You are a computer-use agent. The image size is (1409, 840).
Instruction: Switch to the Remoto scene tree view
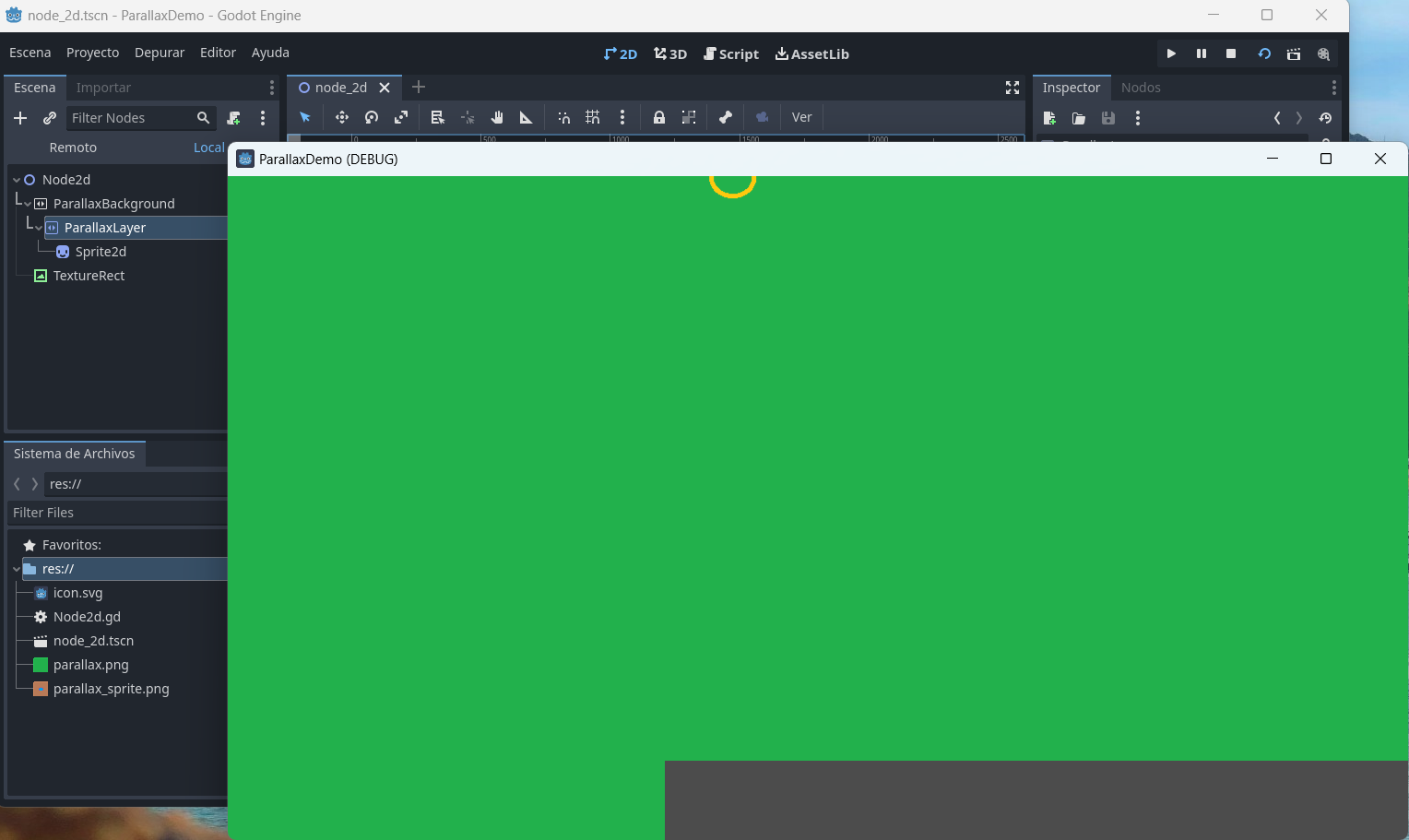pyautogui.click(x=73, y=148)
